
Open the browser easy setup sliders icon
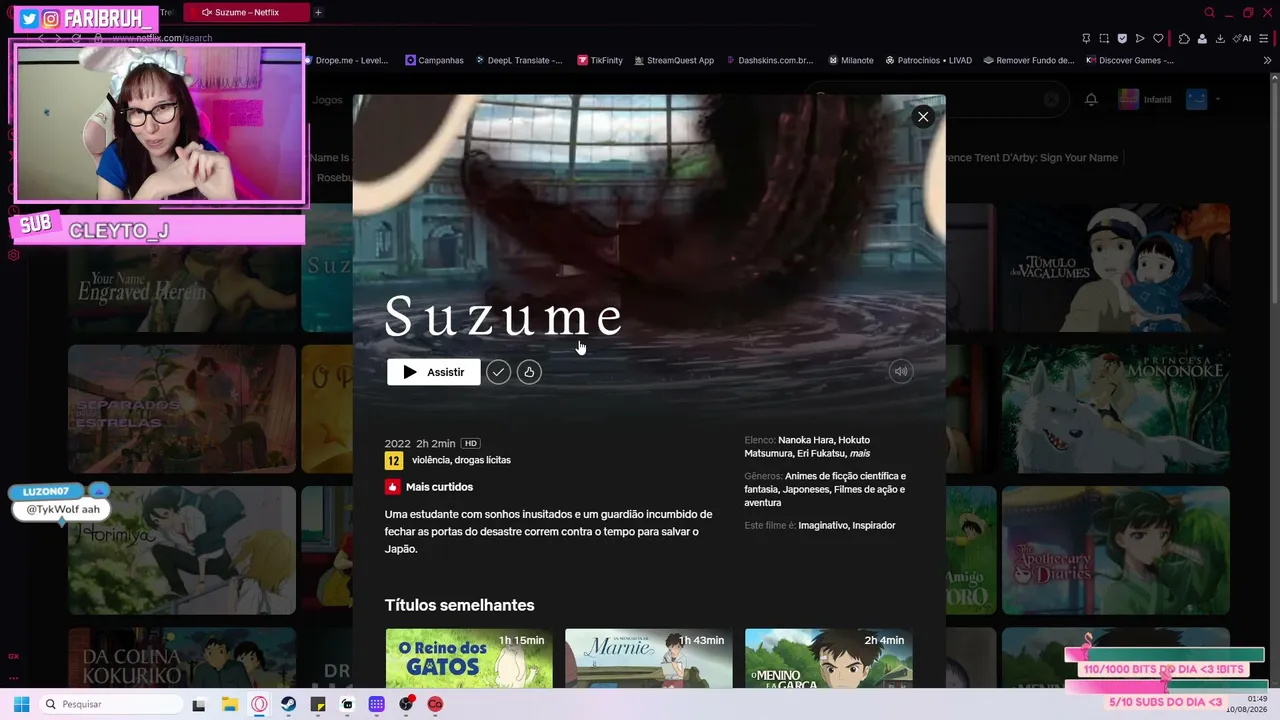[x=1265, y=38]
